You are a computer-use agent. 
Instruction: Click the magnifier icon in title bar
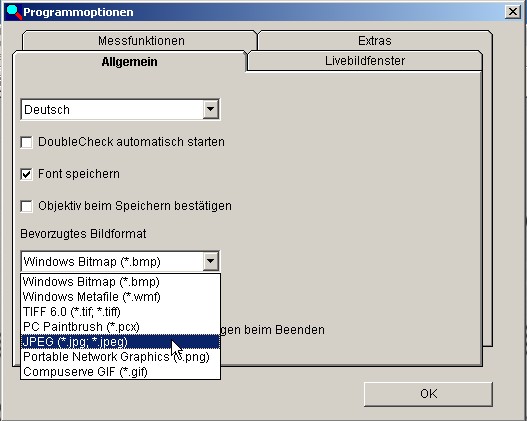point(13,12)
